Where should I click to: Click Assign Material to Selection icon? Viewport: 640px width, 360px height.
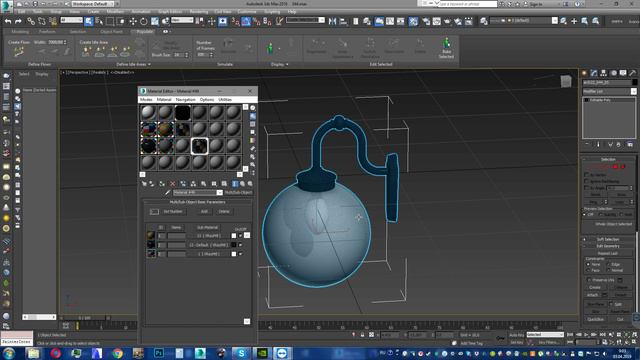tap(162, 184)
